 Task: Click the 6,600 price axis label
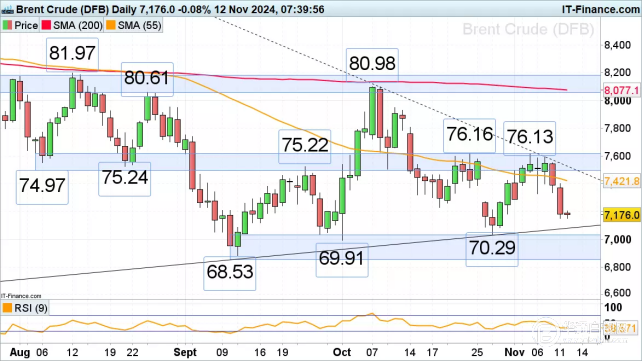[x=618, y=293]
